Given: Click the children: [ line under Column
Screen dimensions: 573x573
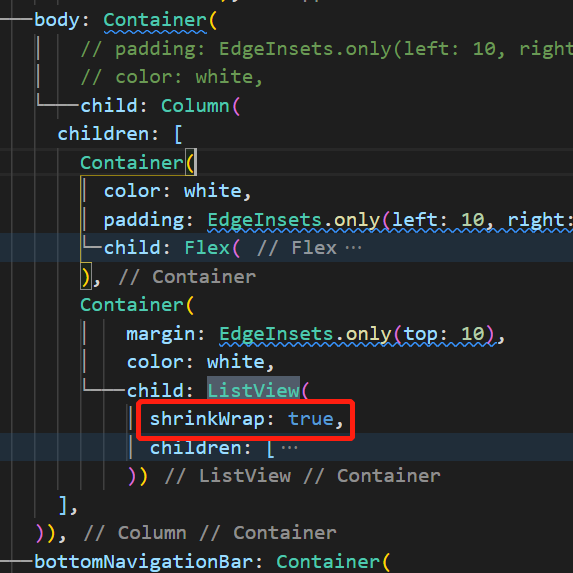Looking at the screenshot, I should click(x=120, y=134).
